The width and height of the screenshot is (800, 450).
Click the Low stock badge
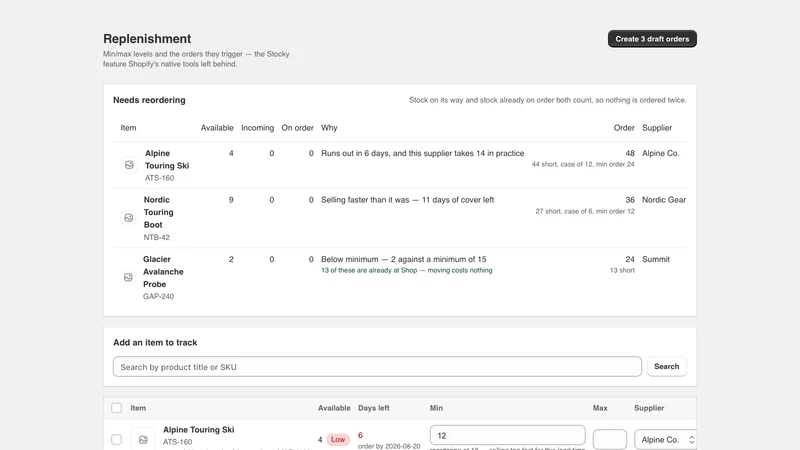(338, 439)
